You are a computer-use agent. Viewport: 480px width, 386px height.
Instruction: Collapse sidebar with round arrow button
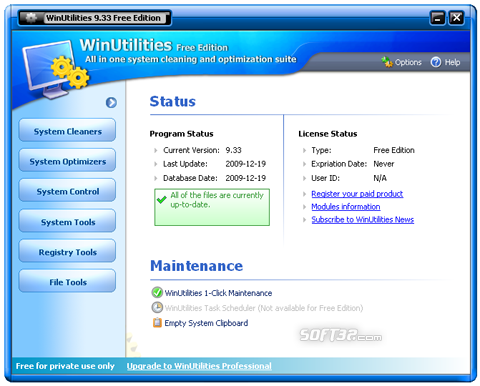(111, 102)
